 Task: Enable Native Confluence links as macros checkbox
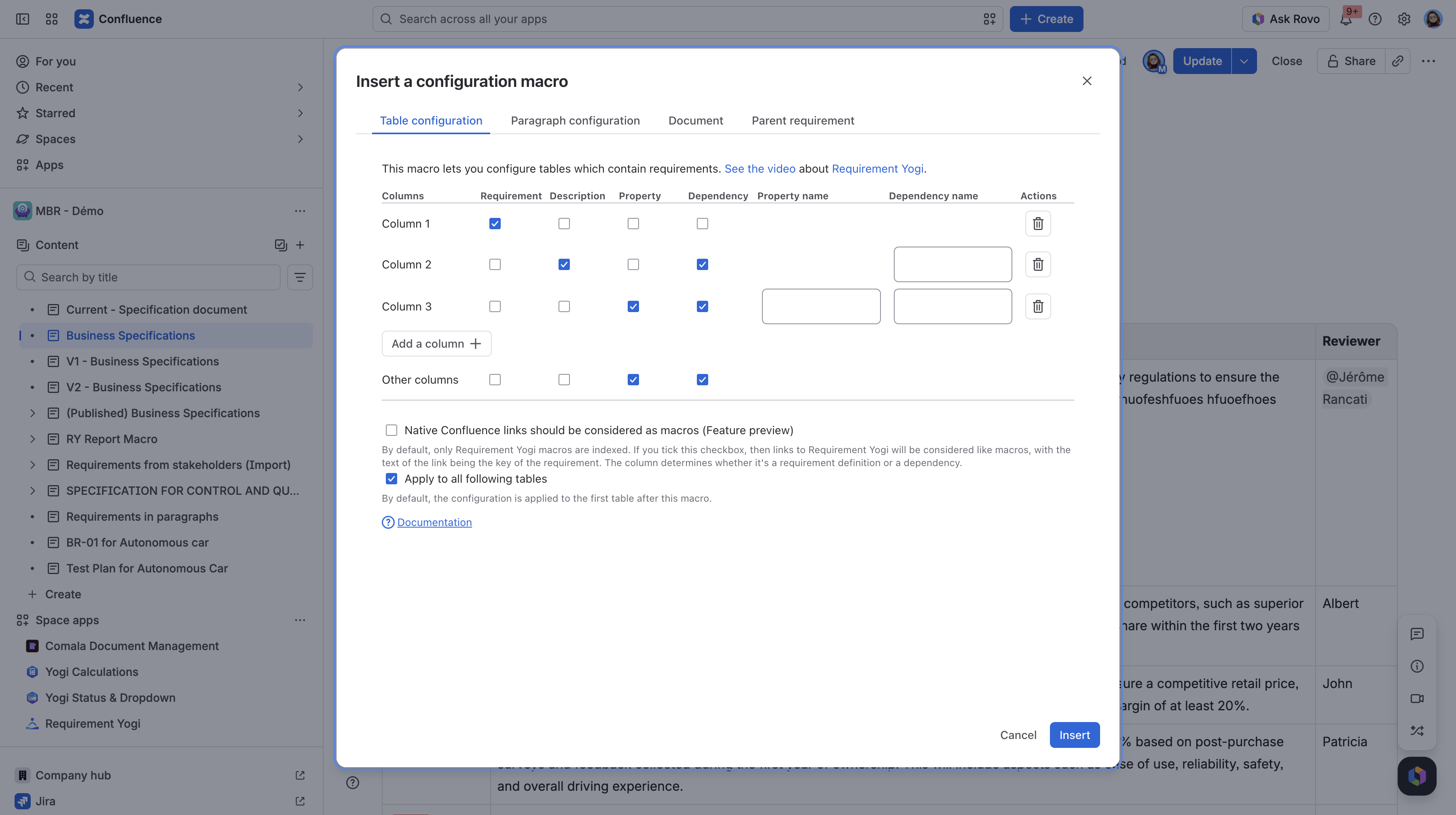click(391, 431)
